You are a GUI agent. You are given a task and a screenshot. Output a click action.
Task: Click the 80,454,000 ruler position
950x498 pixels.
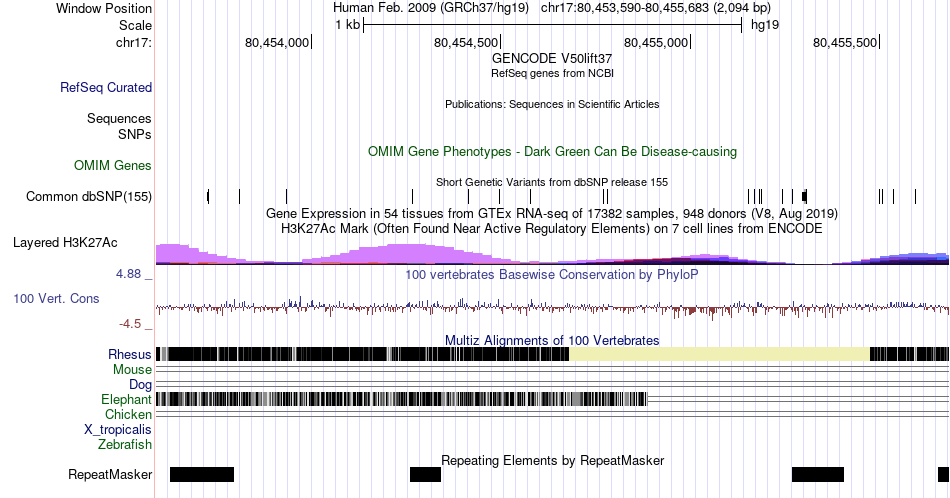277,42
